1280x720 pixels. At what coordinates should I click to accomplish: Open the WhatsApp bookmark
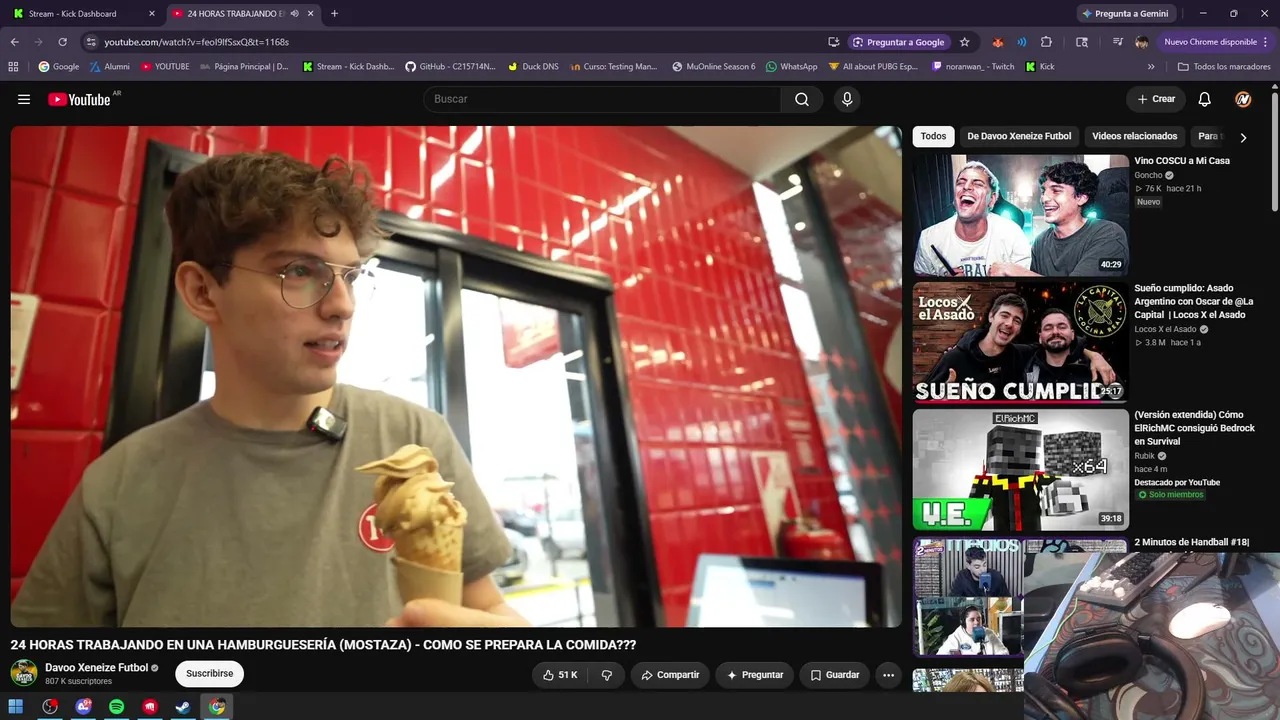point(791,67)
